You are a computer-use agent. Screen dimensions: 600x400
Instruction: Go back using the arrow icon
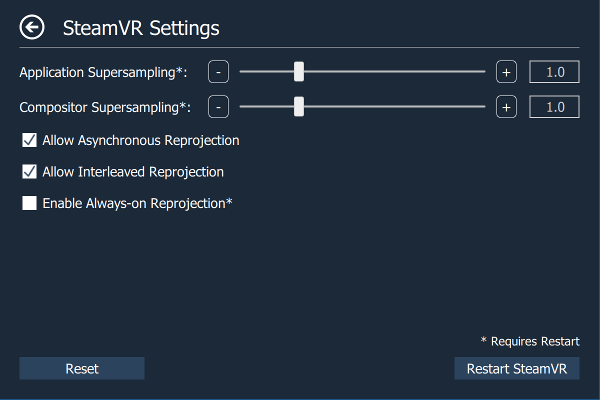[x=32, y=27]
